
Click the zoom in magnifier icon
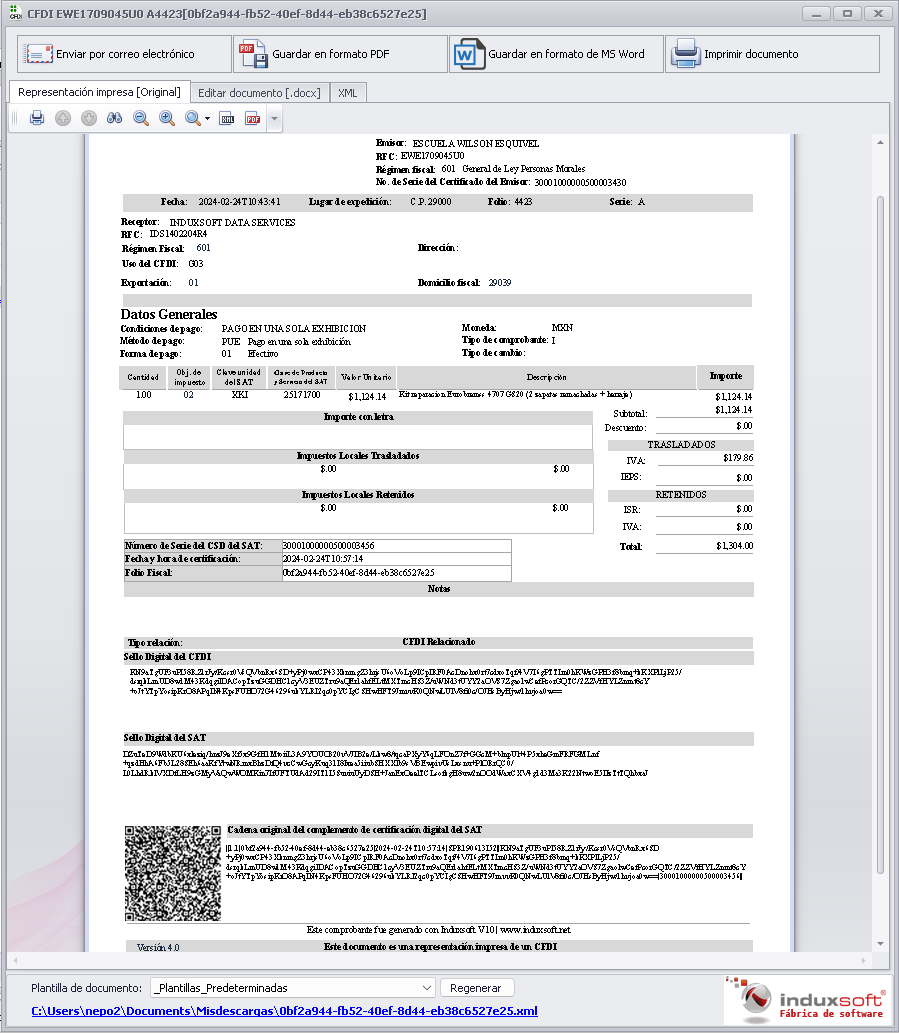[167, 118]
